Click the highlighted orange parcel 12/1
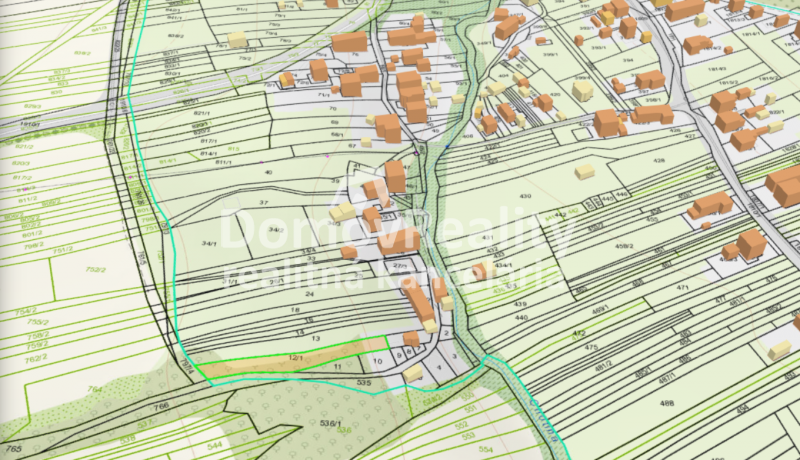Screen dimensions: 800x460 point(296,357)
